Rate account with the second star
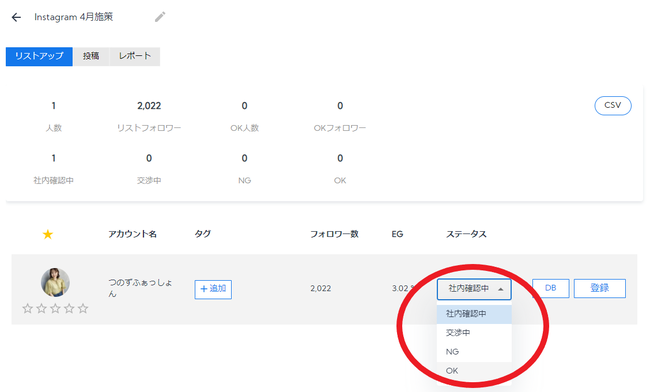 [x=41, y=308]
